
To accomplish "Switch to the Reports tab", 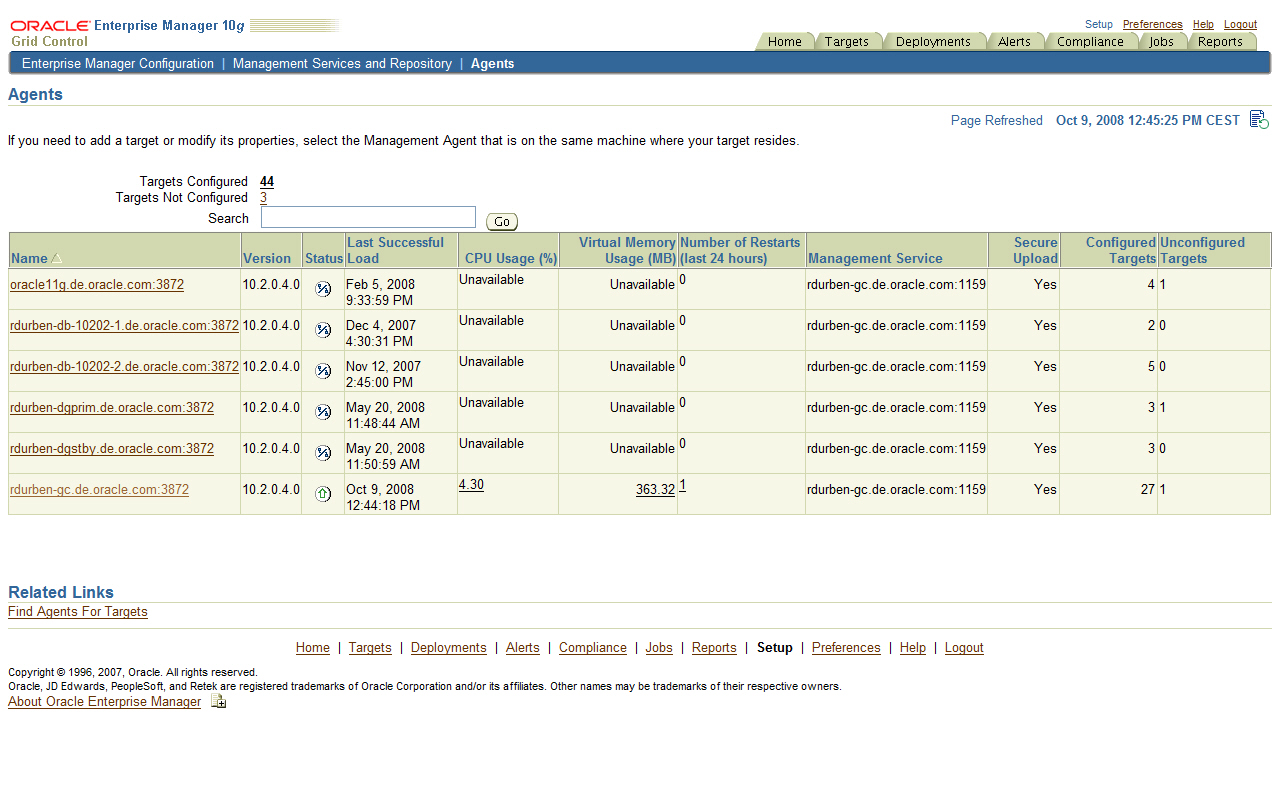I will pos(1220,42).
